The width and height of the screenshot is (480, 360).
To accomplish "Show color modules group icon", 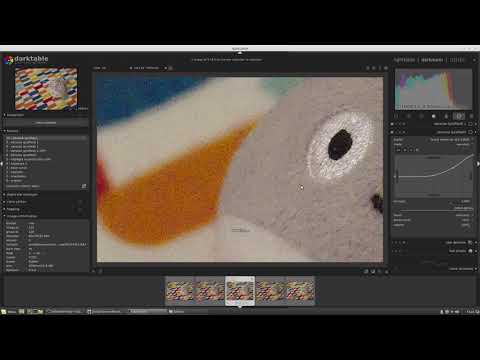I will click(x=446, y=116).
